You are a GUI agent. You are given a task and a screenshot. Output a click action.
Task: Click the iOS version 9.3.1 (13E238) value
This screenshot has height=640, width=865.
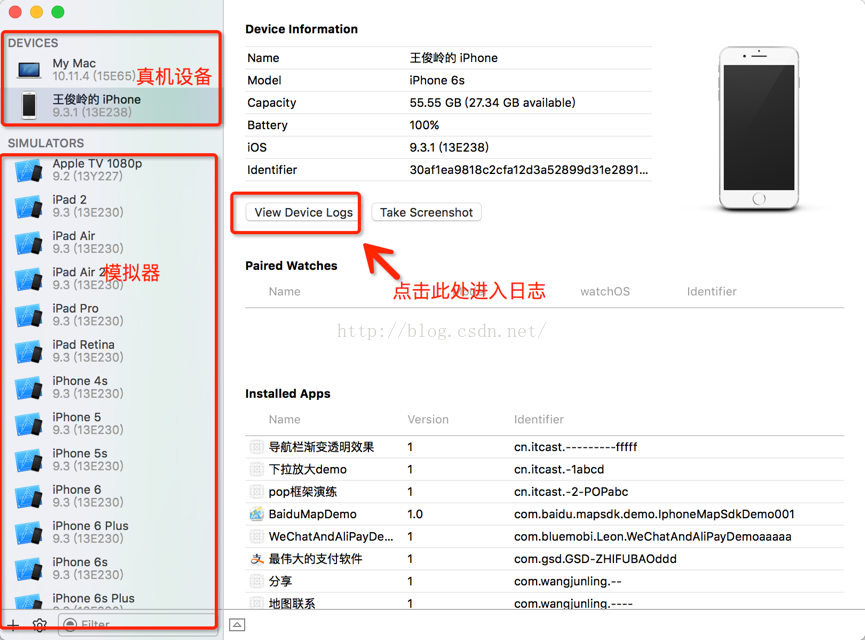tap(449, 147)
